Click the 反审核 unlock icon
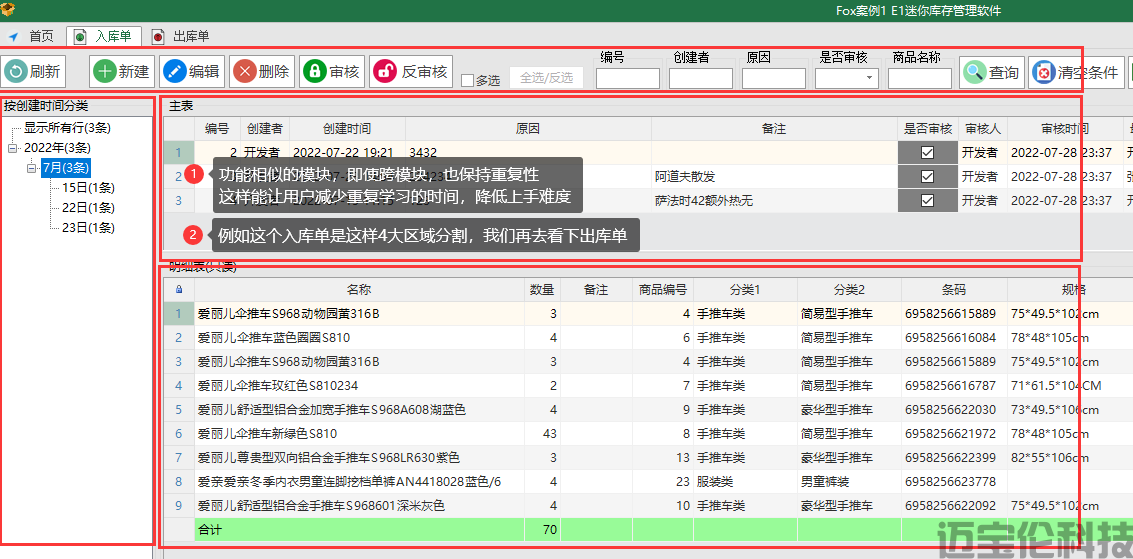Image resolution: width=1133 pixels, height=559 pixels. [x=385, y=72]
